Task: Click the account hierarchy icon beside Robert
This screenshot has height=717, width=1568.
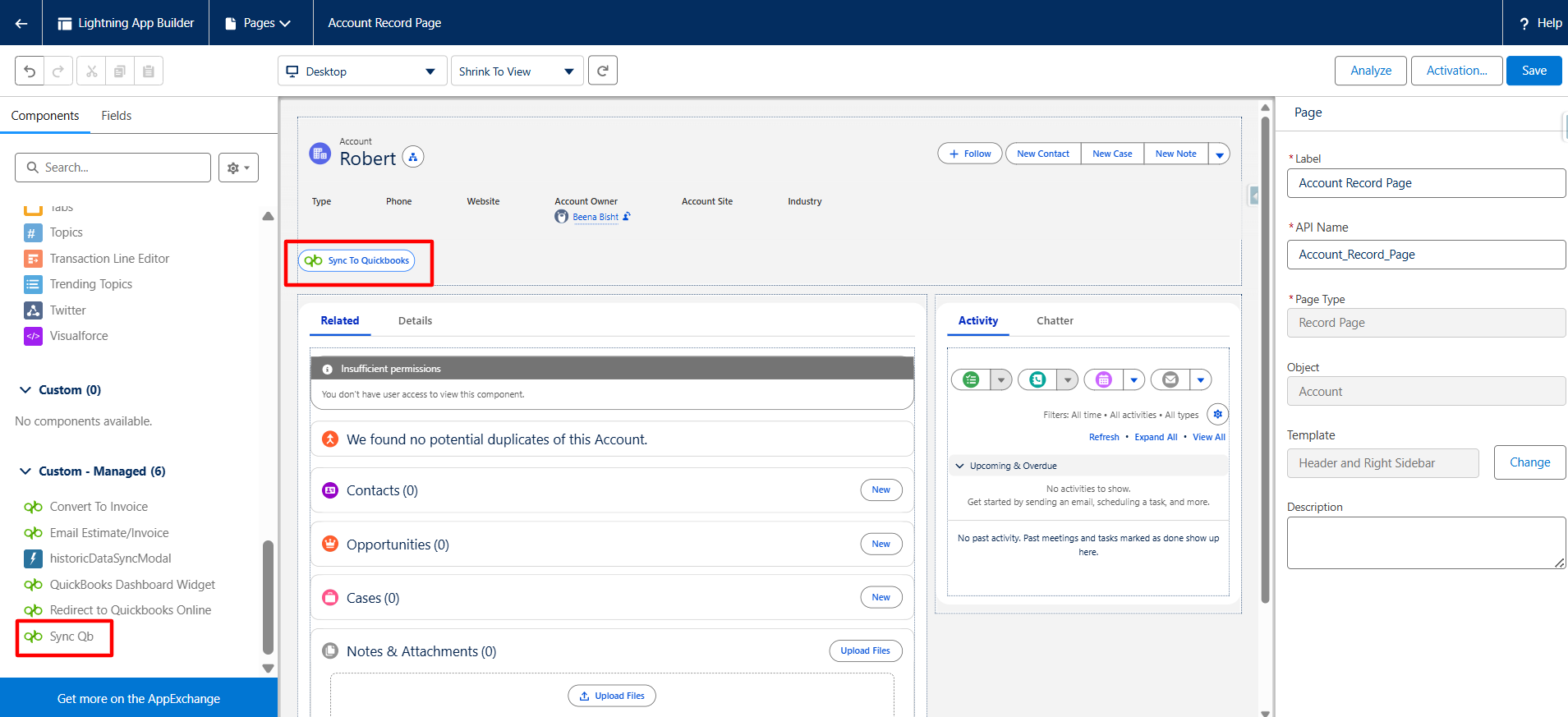Action: click(x=413, y=157)
